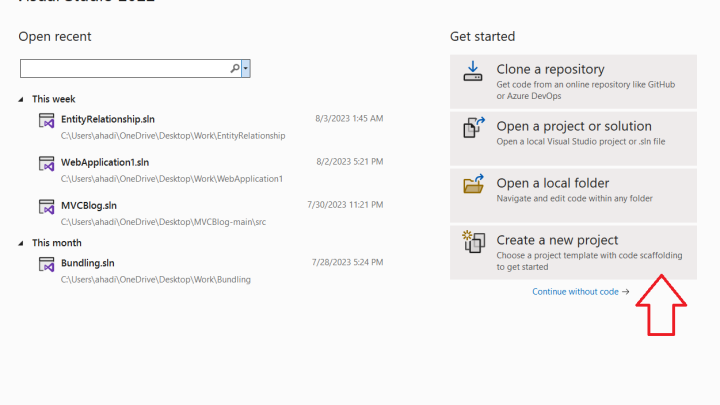This screenshot has width=720, height=405.
Task: Click the WebApplication1.sln solution icon
Action: click(46, 164)
